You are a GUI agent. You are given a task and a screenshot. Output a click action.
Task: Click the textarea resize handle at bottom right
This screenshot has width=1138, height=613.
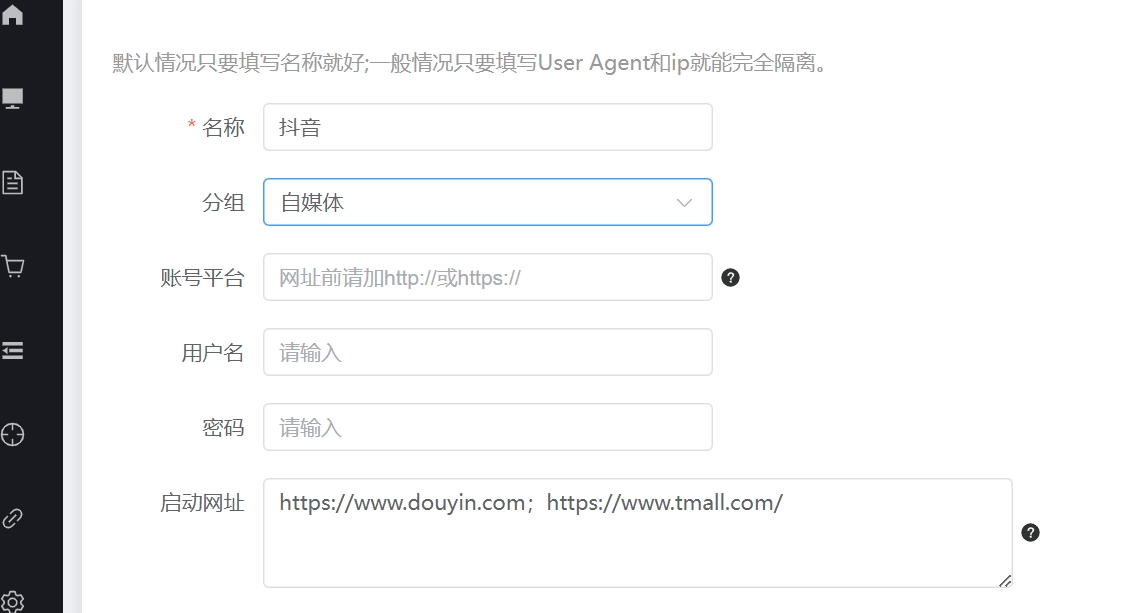tap(1006, 581)
